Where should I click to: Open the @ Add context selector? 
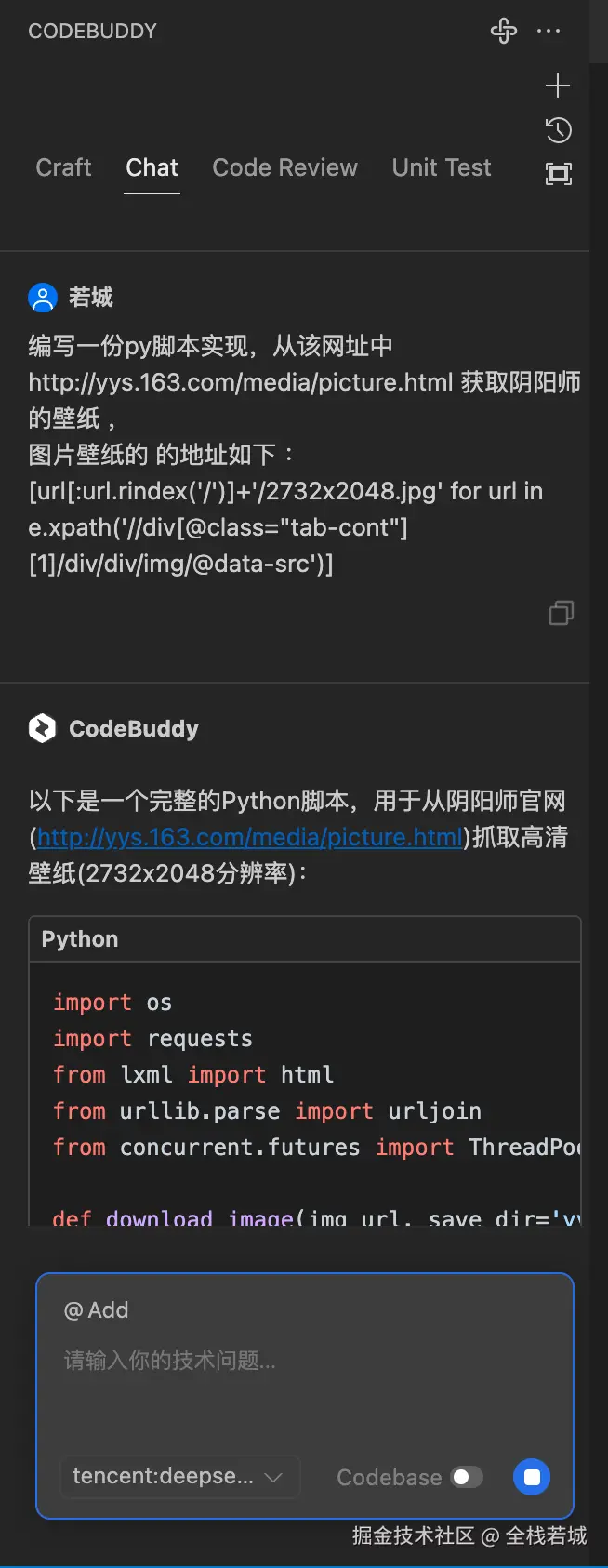pos(96,1309)
